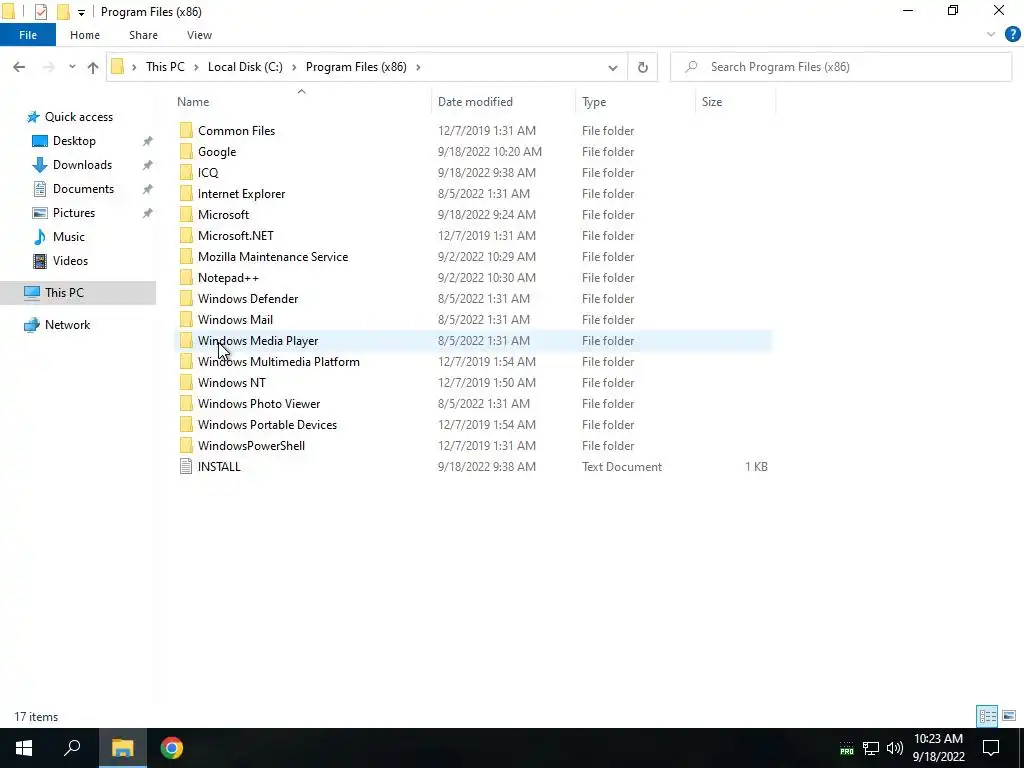Expand the chevron after Program Files (x86) breadcrumb
Image resolution: width=1024 pixels, height=768 pixels.
[x=418, y=67]
